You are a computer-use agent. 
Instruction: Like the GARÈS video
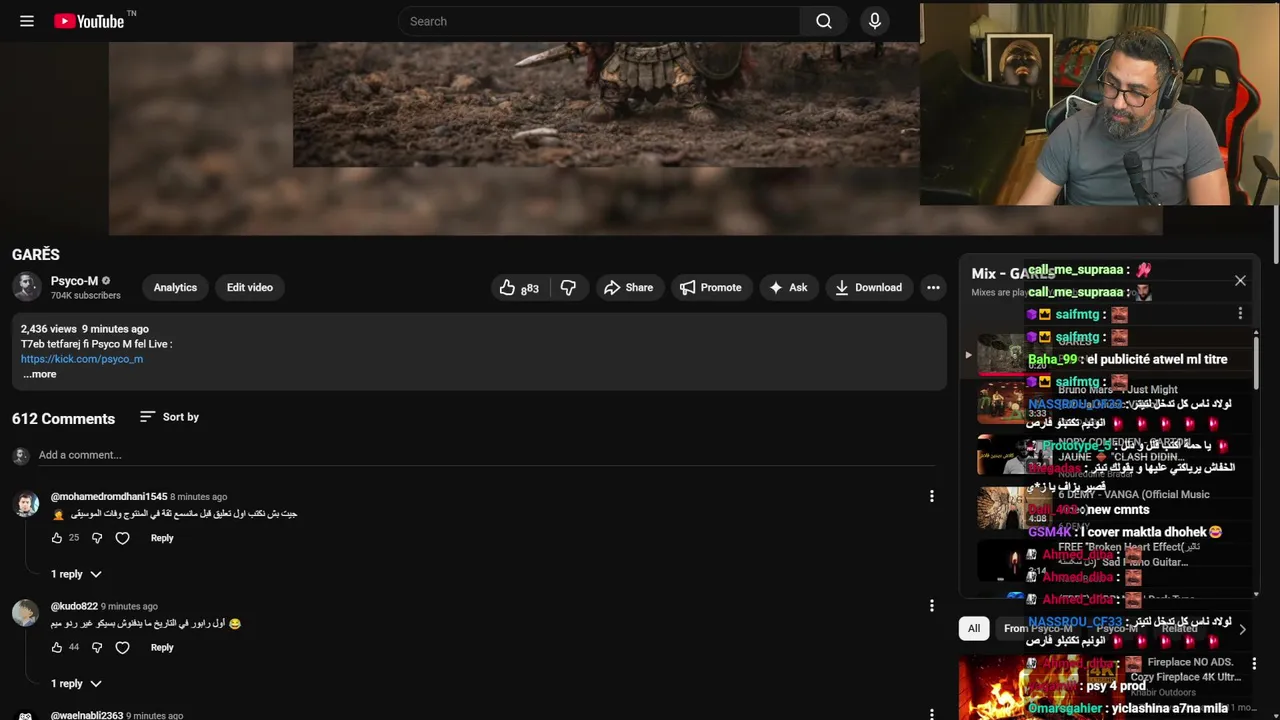pos(519,288)
